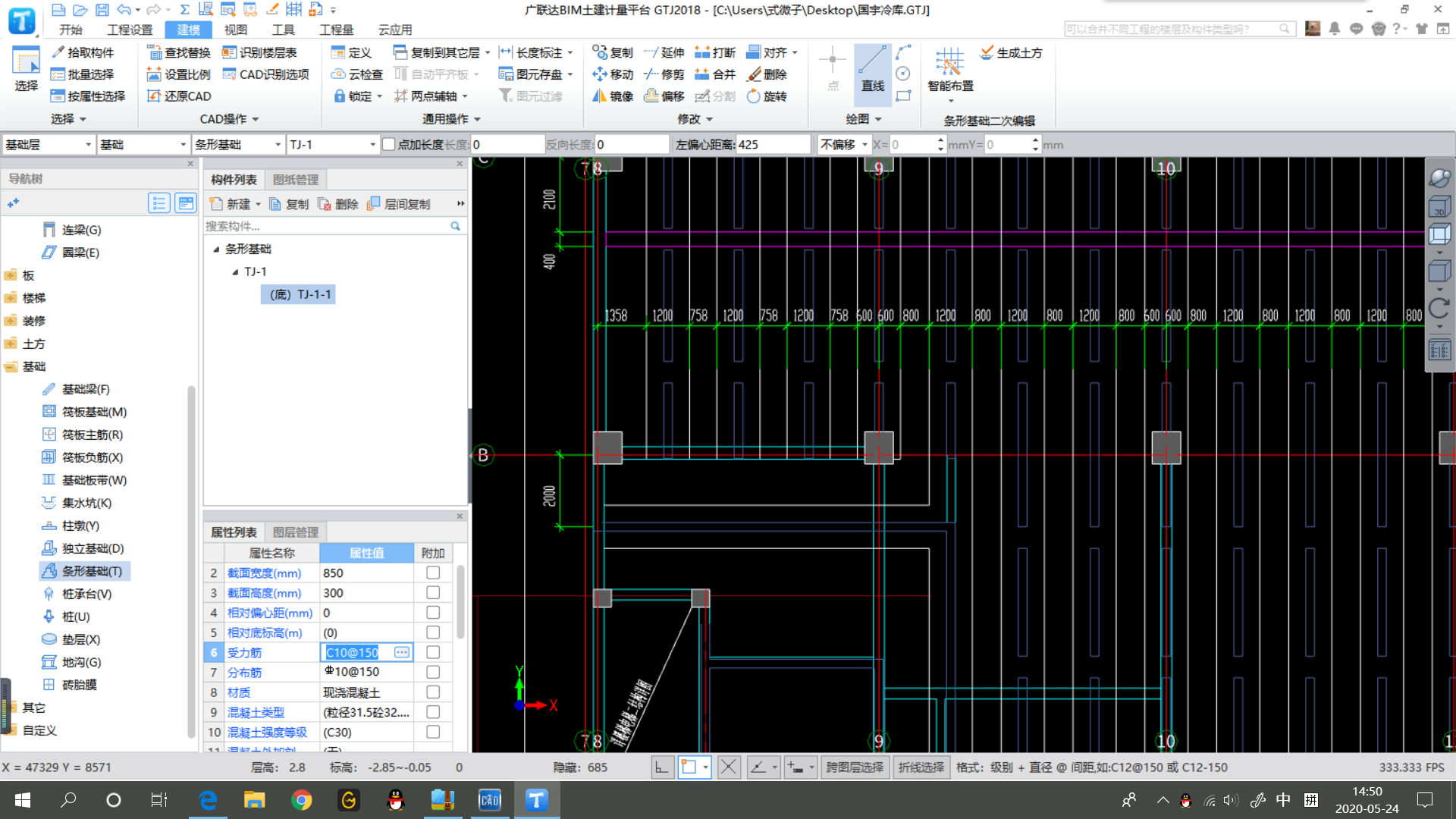The image size is (1456, 819).
Task: Click the 打断 break tool
Action: click(715, 52)
